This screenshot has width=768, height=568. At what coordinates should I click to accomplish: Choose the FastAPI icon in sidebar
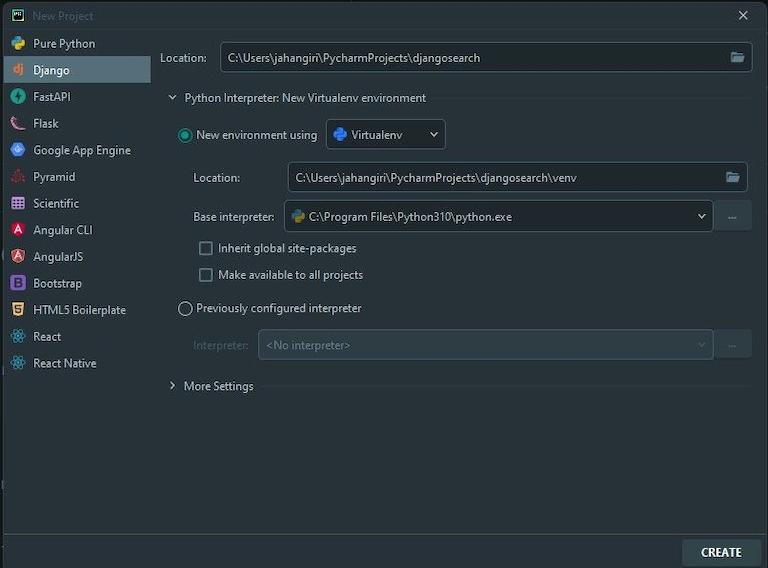click(x=18, y=97)
